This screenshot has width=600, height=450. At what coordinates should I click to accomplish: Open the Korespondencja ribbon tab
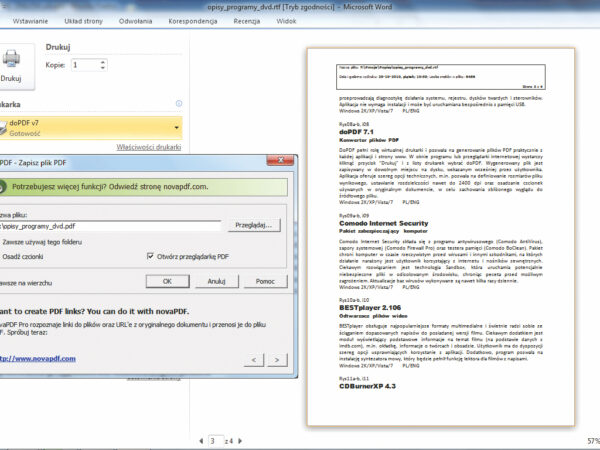(x=194, y=19)
